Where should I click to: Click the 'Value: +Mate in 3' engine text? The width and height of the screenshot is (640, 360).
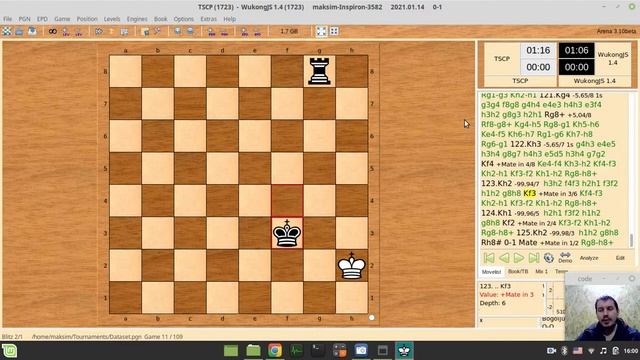(507, 294)
